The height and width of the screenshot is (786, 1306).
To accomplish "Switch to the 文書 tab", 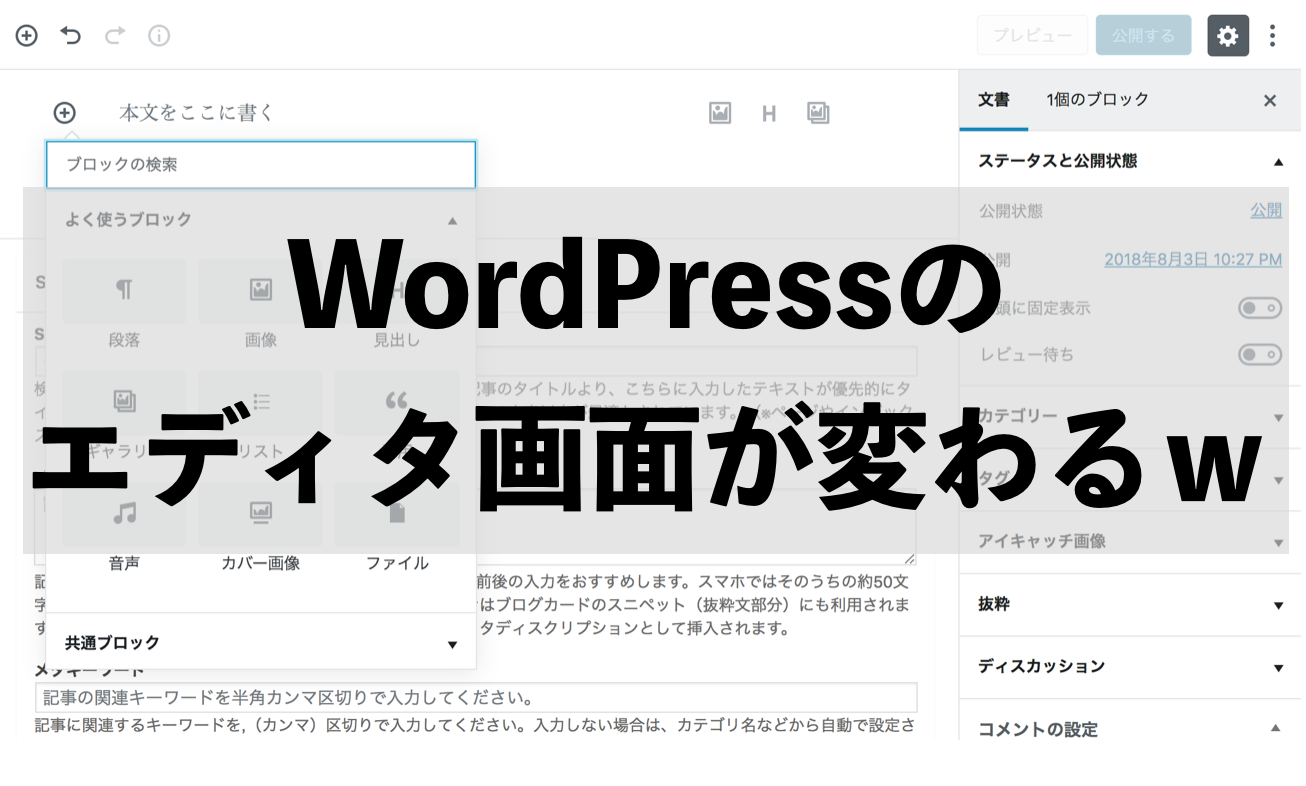I will (x=994, y=100).
